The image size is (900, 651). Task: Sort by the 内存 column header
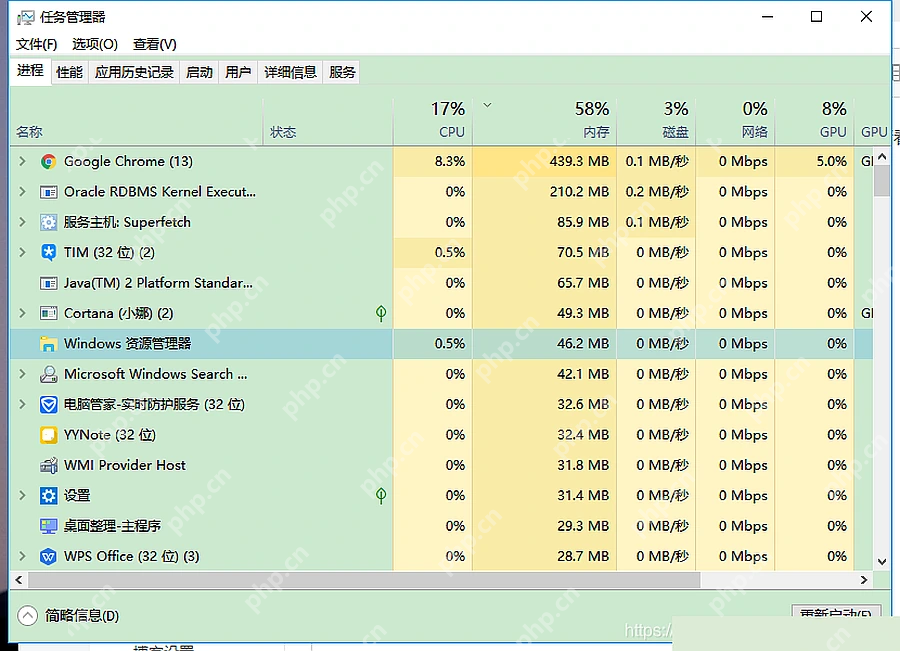[x=544, y=121]
